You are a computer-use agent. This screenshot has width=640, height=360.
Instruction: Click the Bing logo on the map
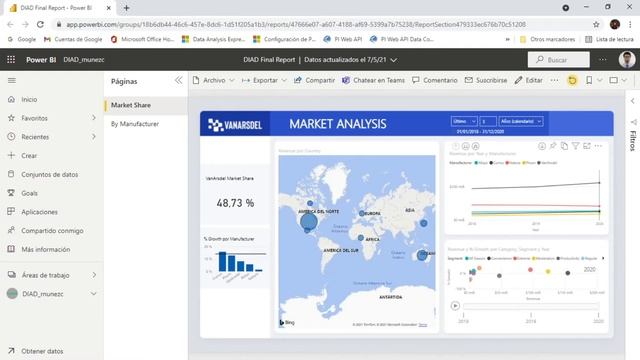coord(287,322)
